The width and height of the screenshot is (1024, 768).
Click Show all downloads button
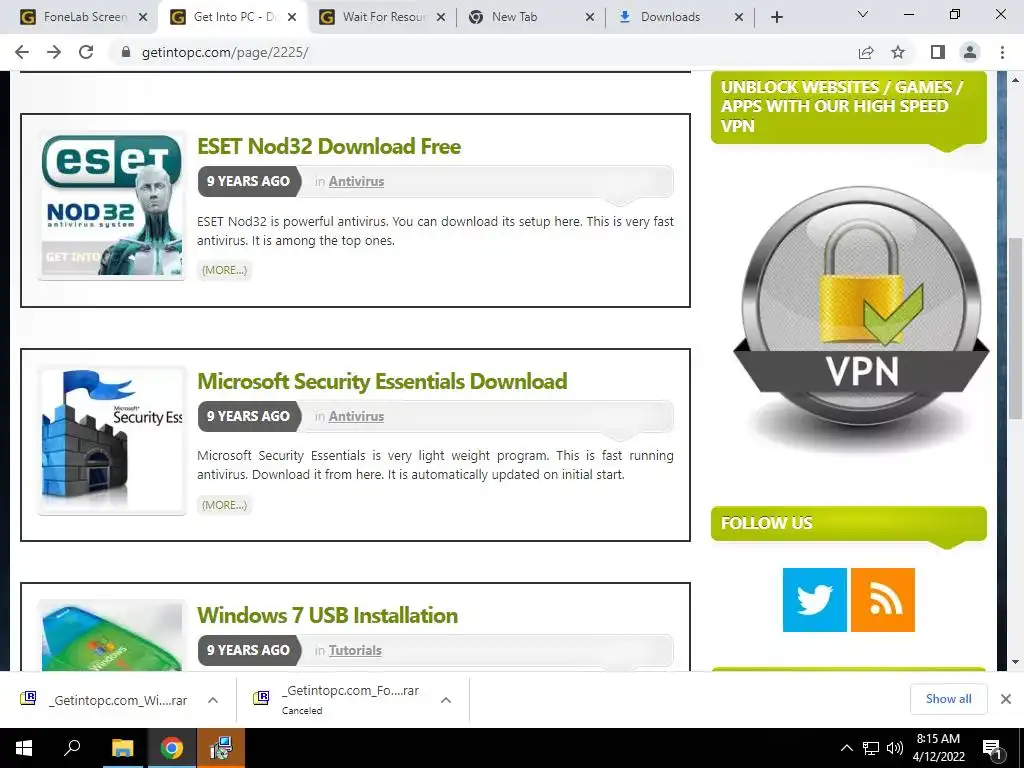click(x=948, y=699)
